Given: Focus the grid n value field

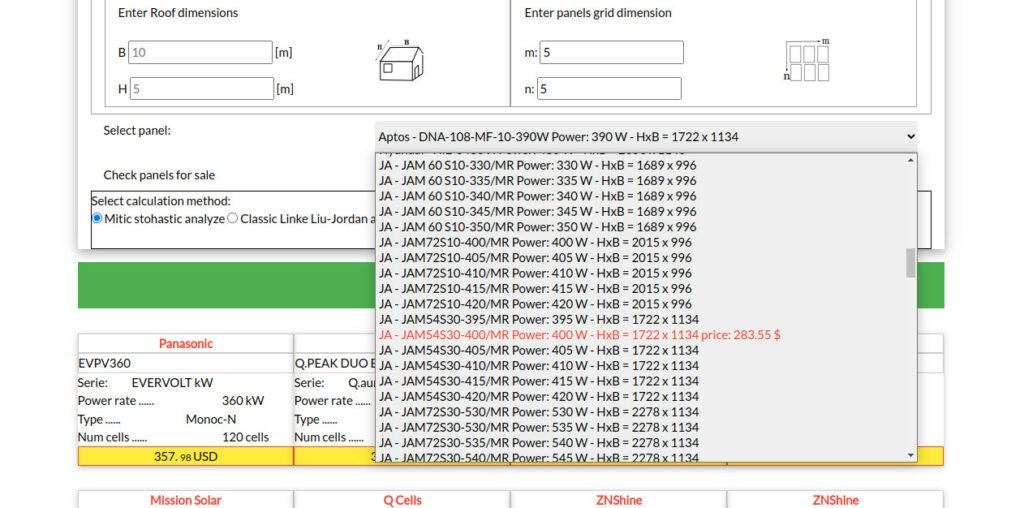Looking at the screenshot, I should pos(611,89).
